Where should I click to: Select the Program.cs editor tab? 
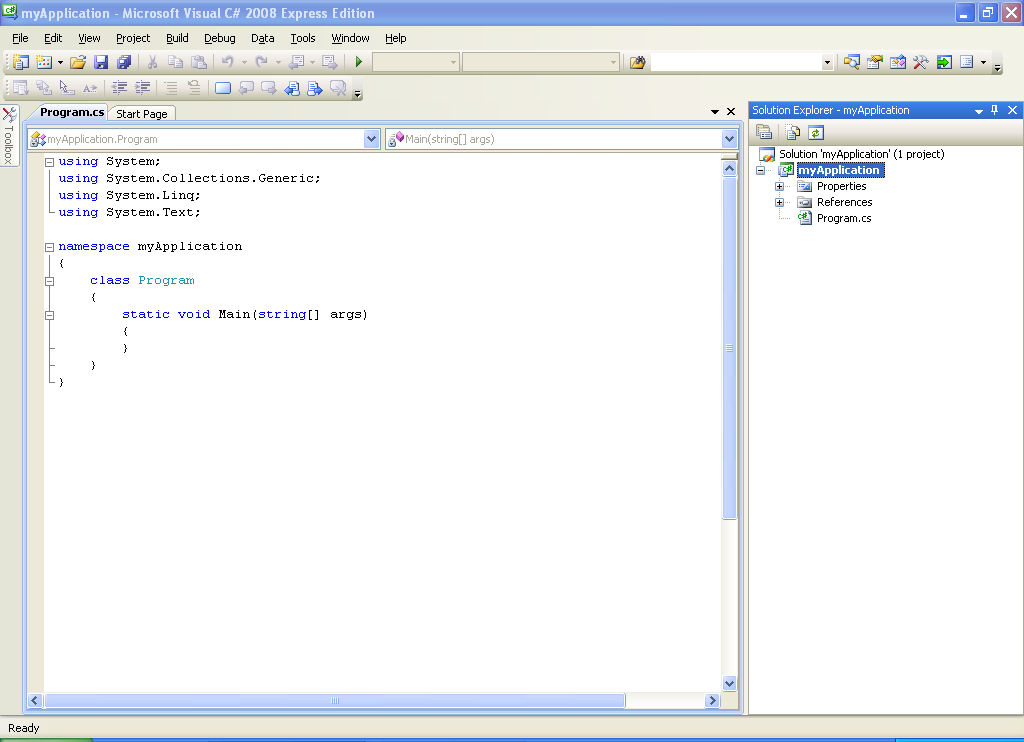72,112
